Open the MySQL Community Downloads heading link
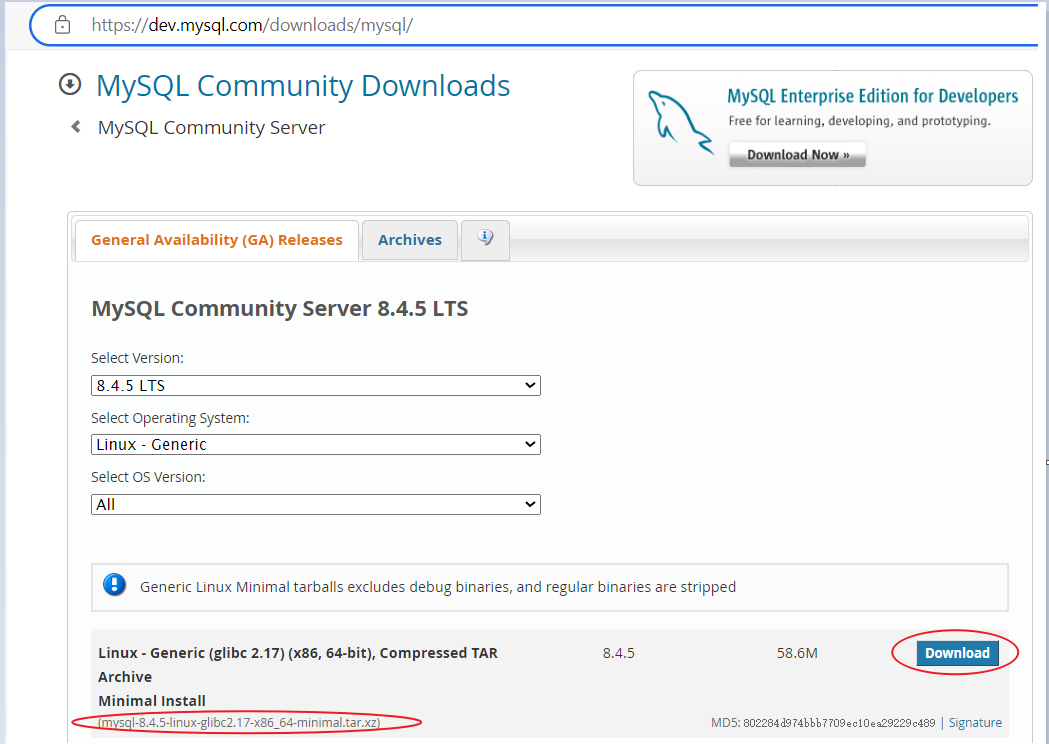 point(303,86)
